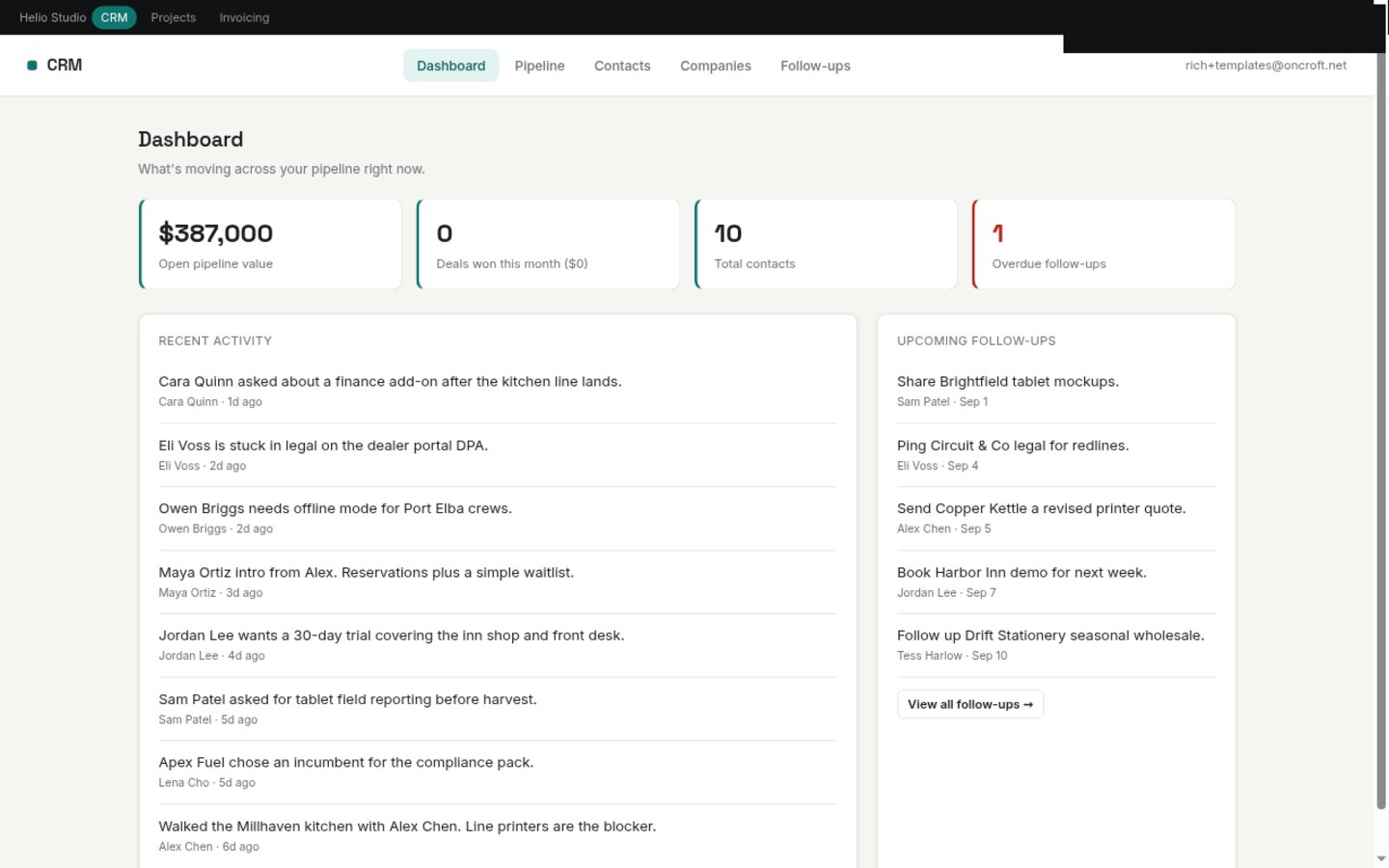Open the Maya Ortiz intro from Alex activity
This screenshot has height=868, width=1389.
click(497, 582)
